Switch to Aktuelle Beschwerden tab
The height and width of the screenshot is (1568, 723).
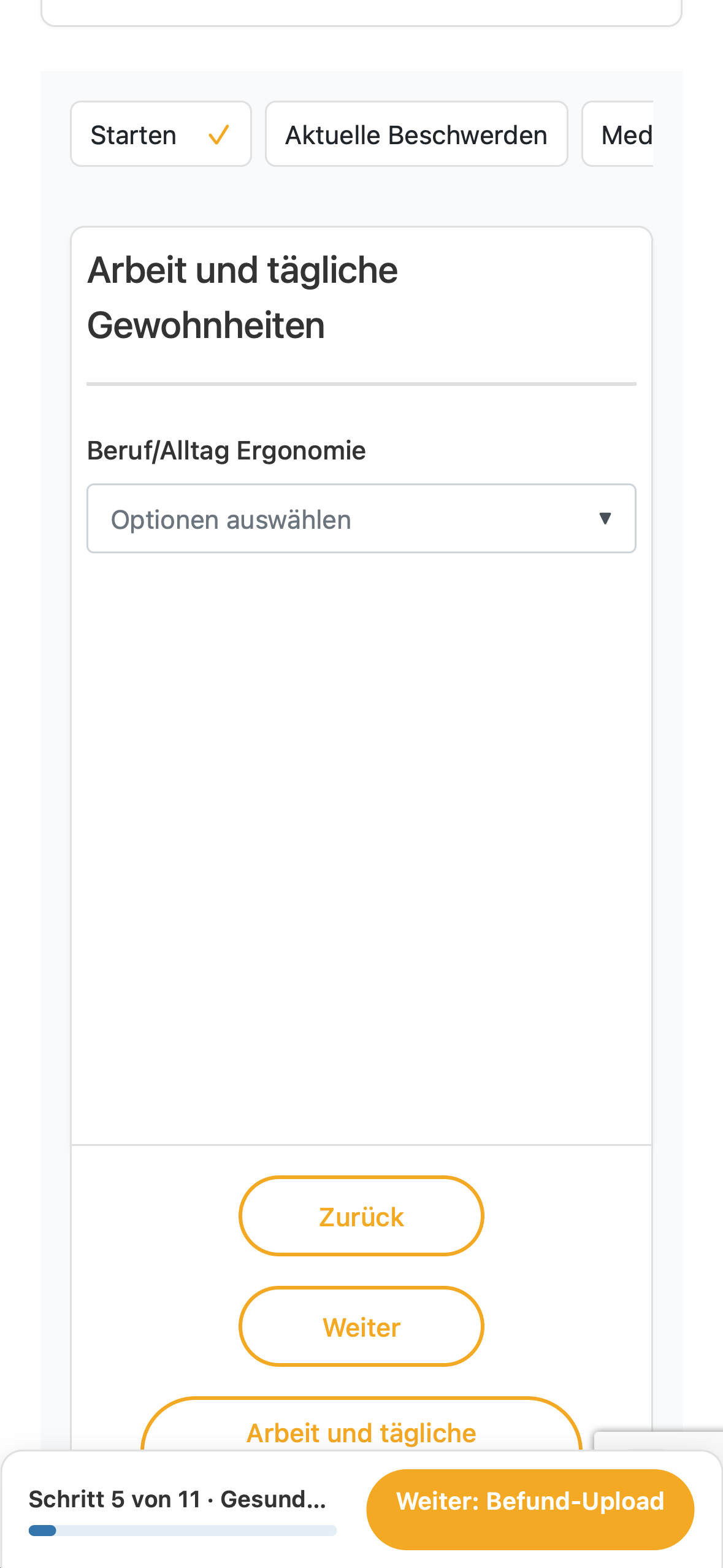[x=416, y=134]
